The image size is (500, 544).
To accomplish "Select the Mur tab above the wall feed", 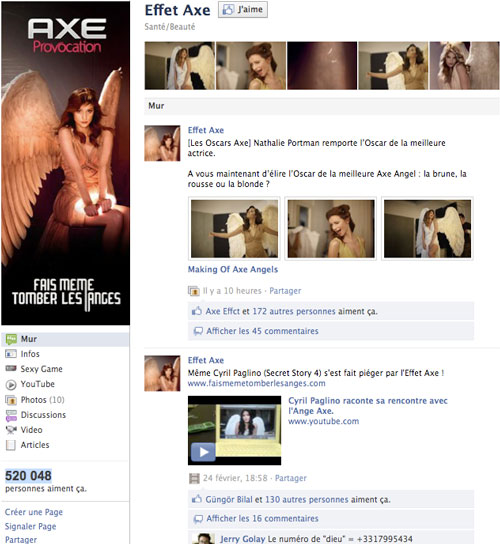I will click(156, 106).
